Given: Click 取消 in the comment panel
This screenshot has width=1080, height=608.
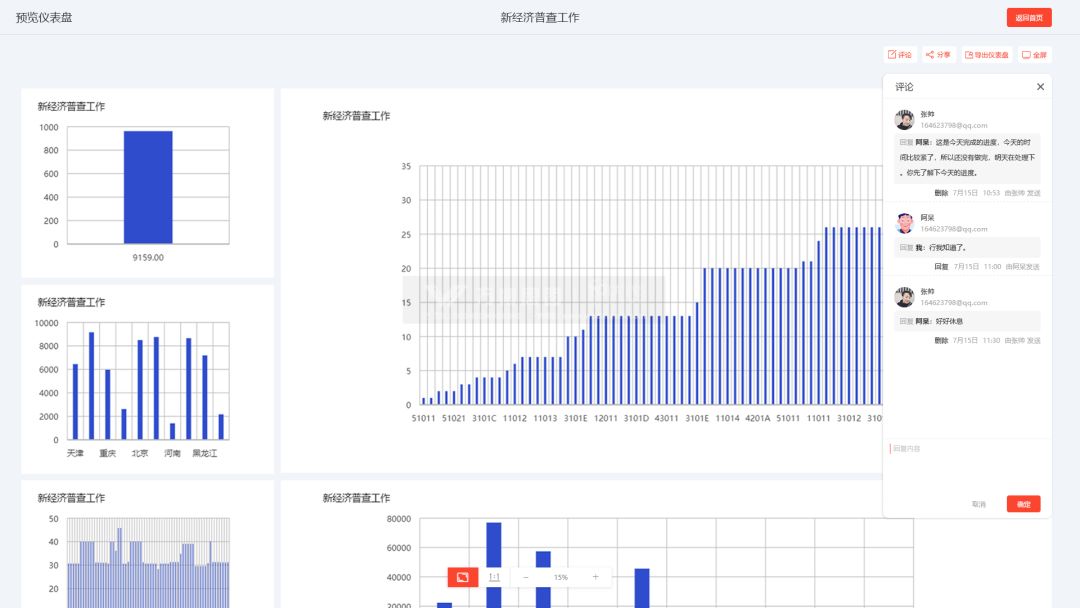Looking at the screenshot, I should coord(979,504).
